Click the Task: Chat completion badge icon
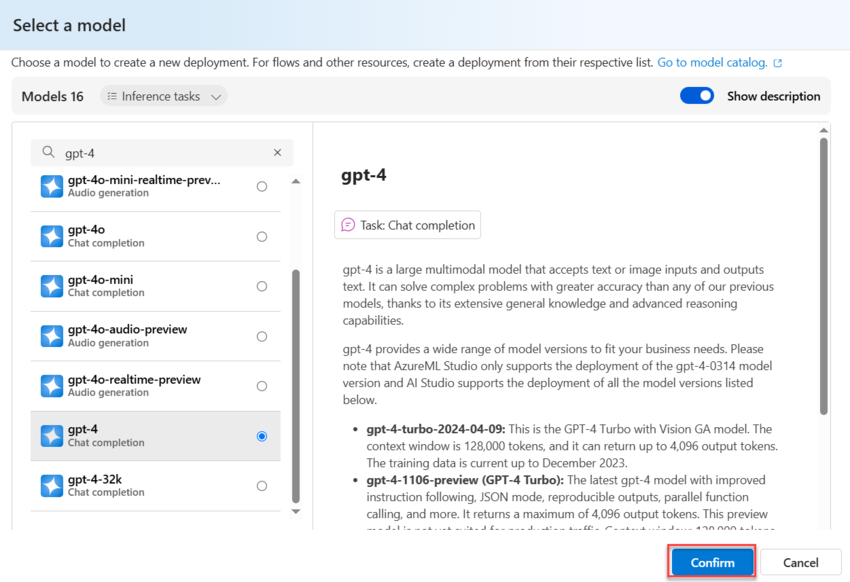This screenshot has width=850, height=582. pos(348,225)
